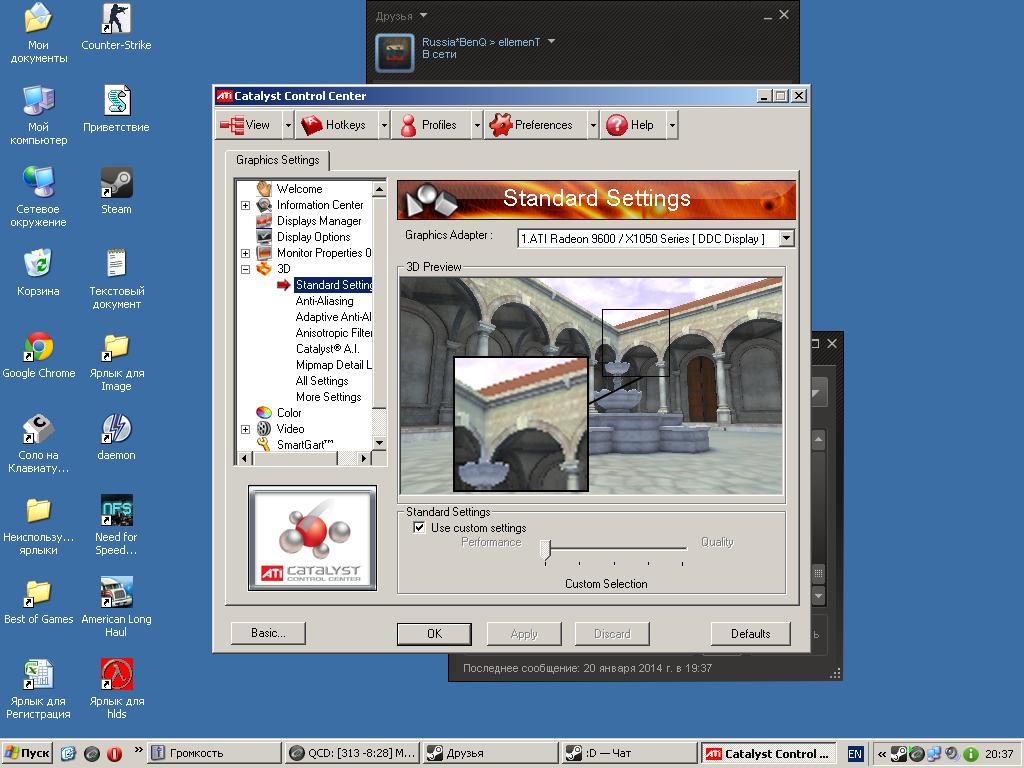Expand the Video tree node
This screenshot has width=1024, height=768.
coord(246,429)
